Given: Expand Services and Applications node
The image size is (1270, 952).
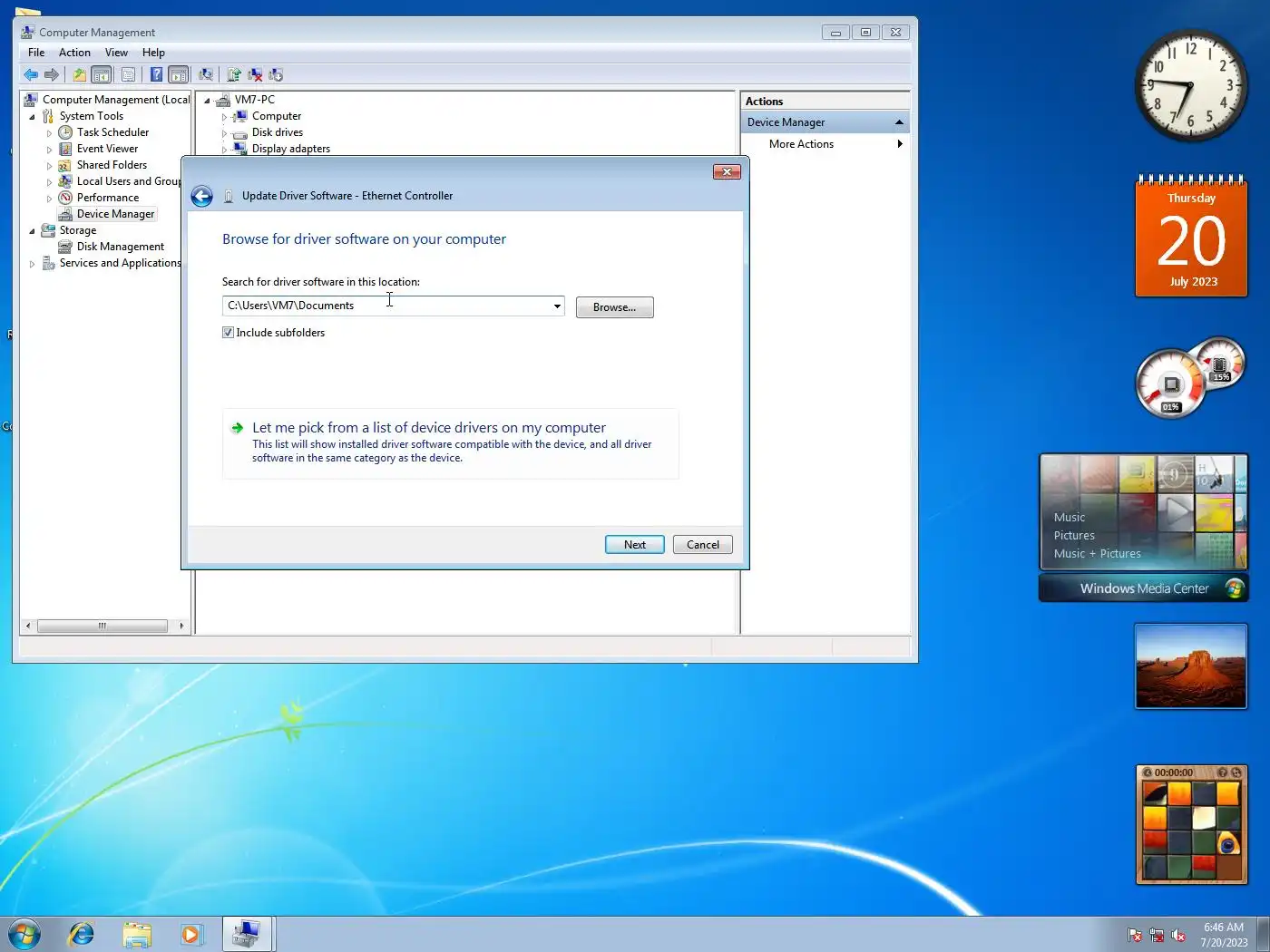Looking at the screenshot, I should click(33, 264).
